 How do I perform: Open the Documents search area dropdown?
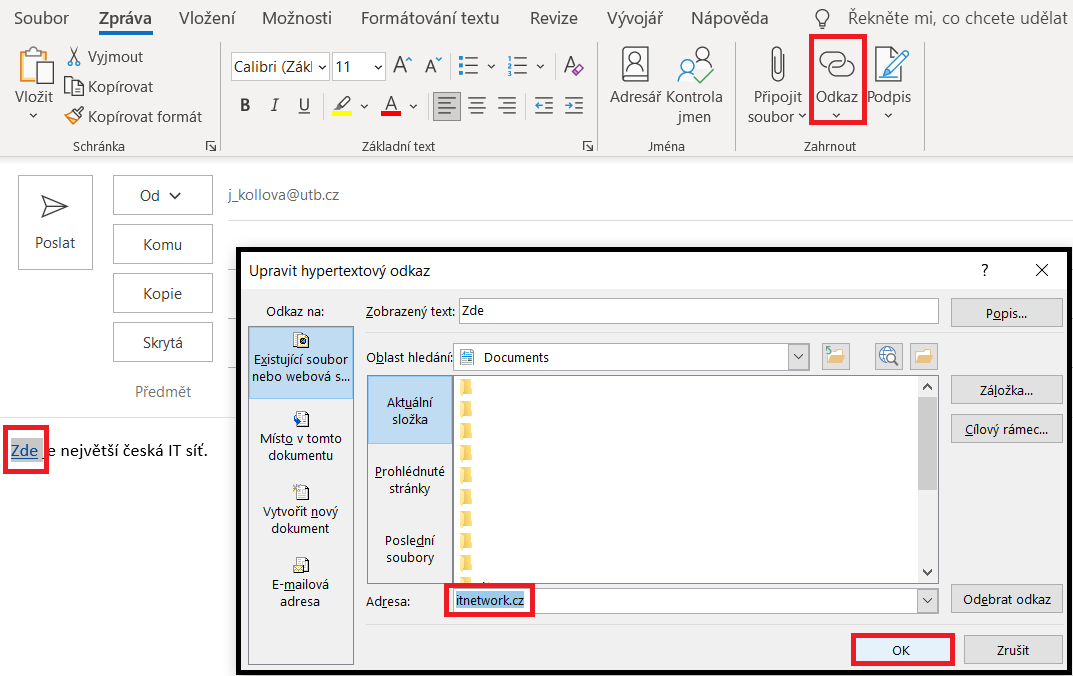pos(798,356)
